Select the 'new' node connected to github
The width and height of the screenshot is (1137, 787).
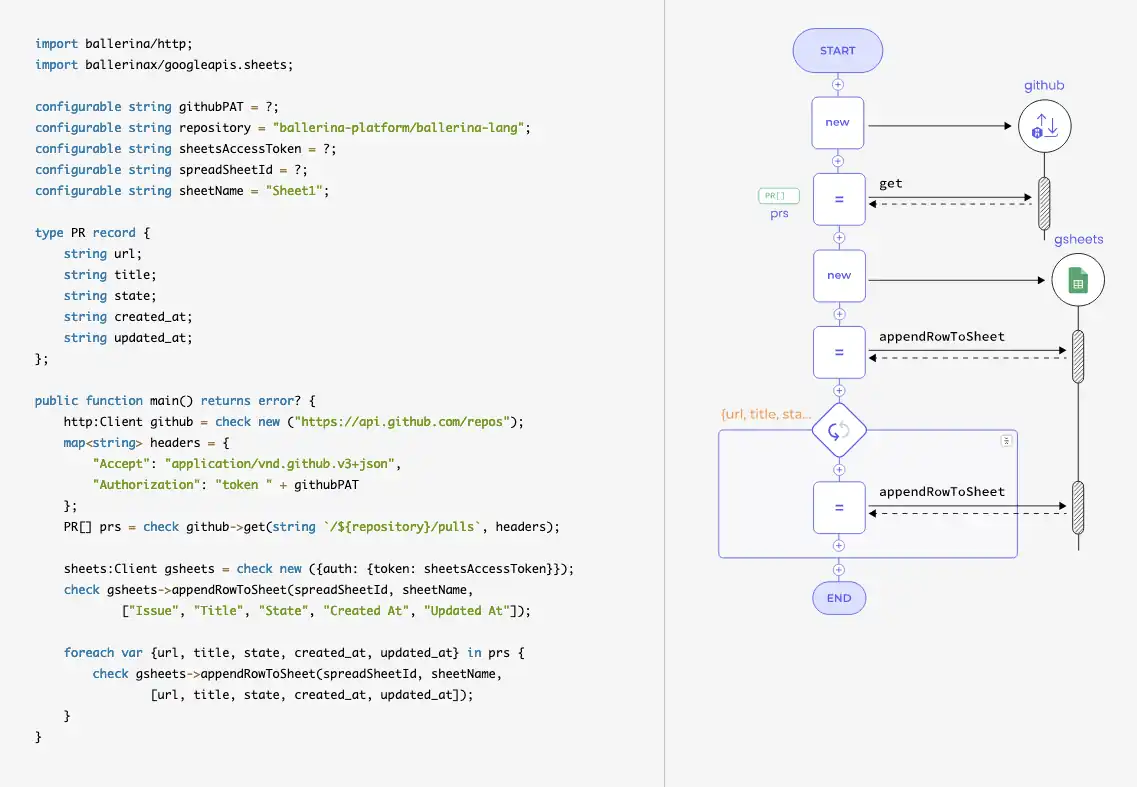tap(838, 123)
